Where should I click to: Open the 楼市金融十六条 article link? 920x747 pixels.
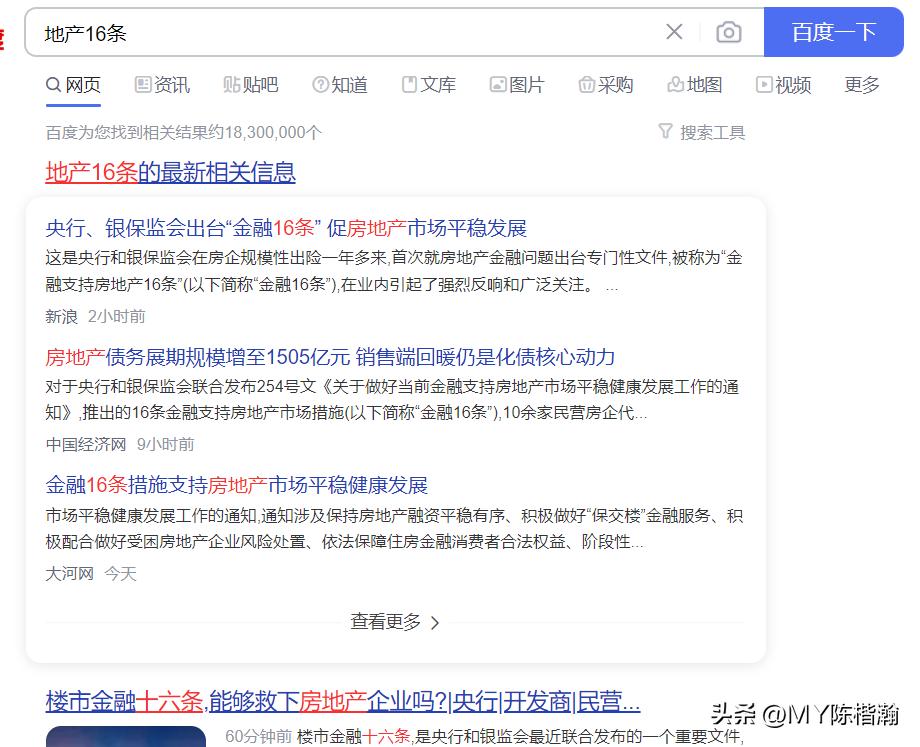(340, 701)
